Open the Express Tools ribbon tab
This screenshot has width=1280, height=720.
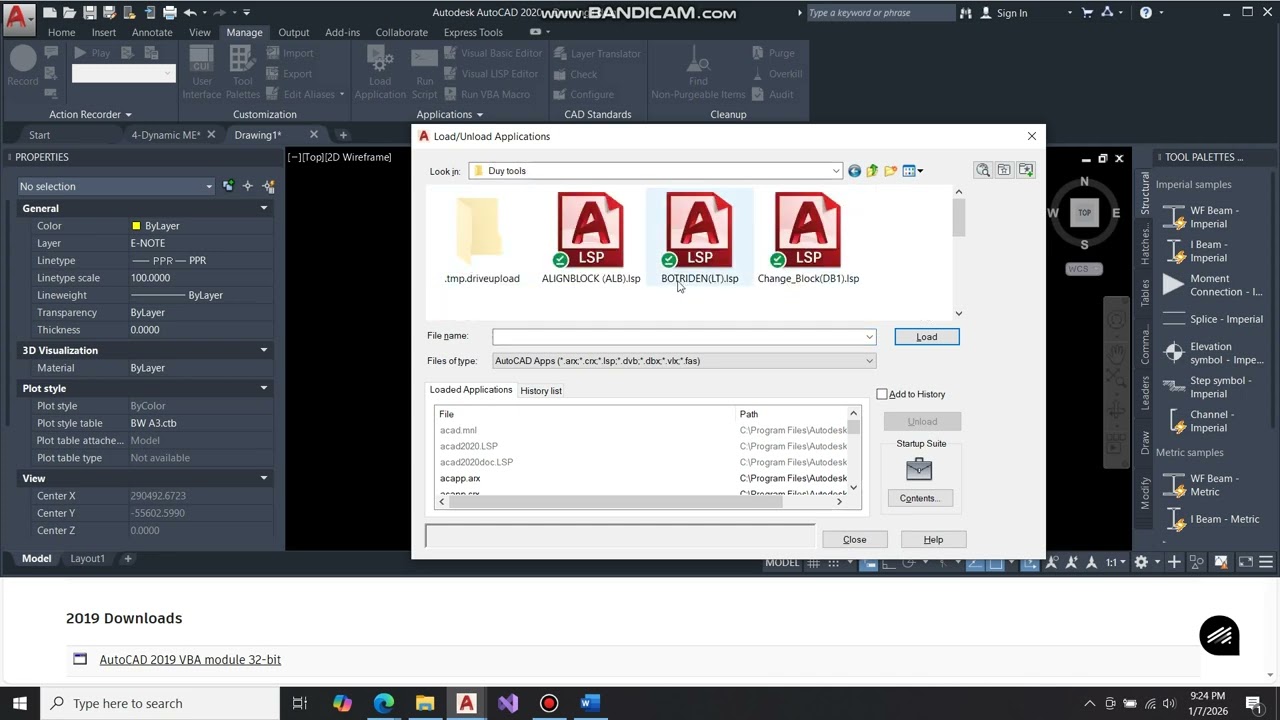coord(473,32)
